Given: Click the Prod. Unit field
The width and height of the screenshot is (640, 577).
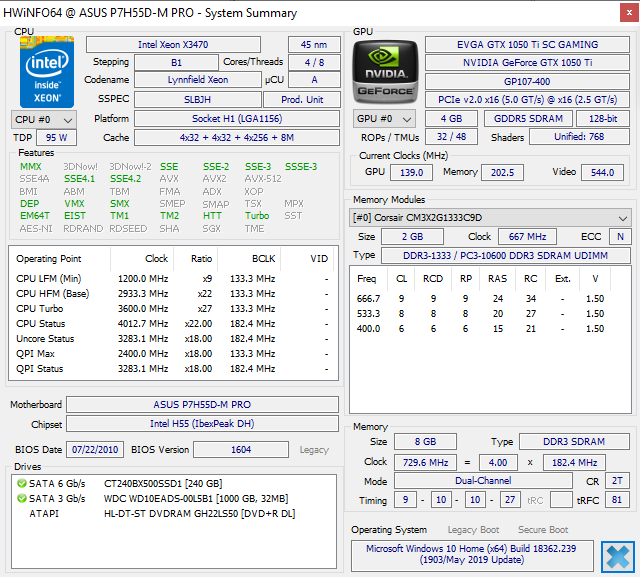Looking at the screenshot, I should [302, 100].
